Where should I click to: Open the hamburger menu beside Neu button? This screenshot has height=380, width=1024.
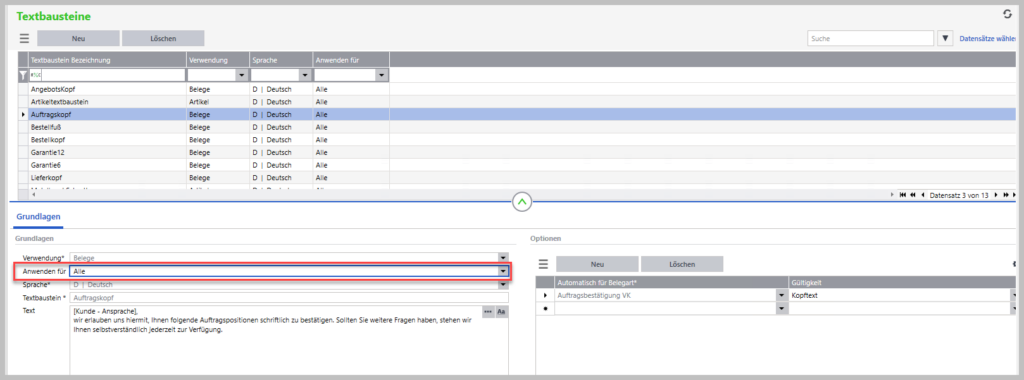24,39
